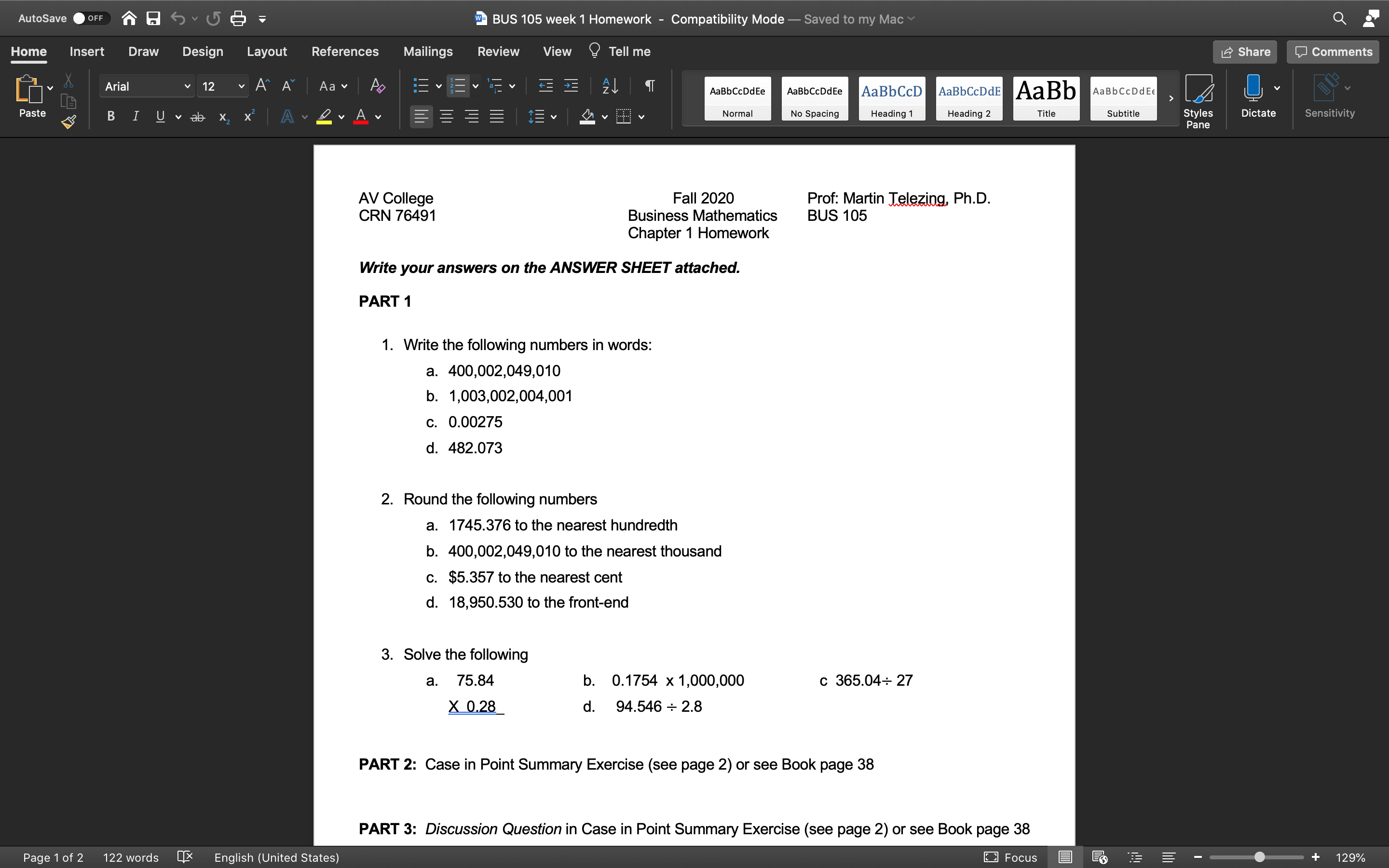Switch to Focus view mode
This screenshot has width=1389, height=868.
(1010, 857)
